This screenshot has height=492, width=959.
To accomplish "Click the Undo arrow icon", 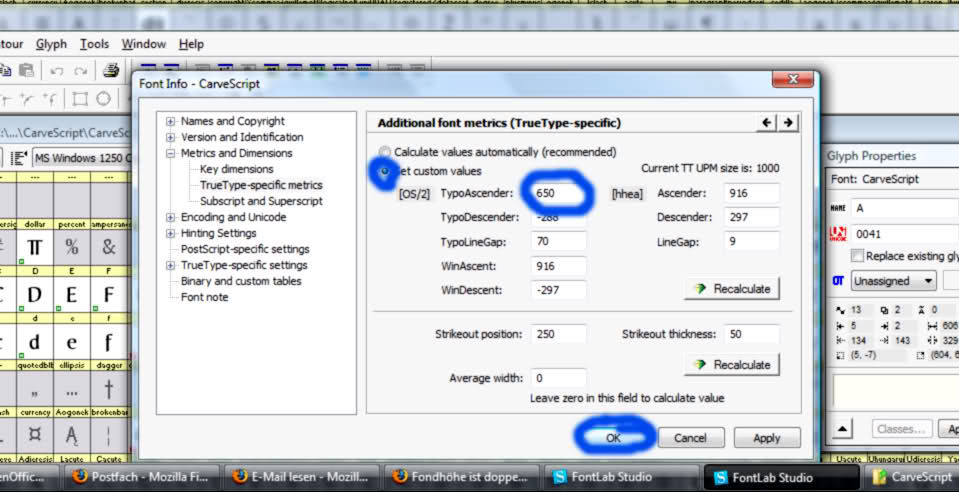I will (x=57, y=72).
